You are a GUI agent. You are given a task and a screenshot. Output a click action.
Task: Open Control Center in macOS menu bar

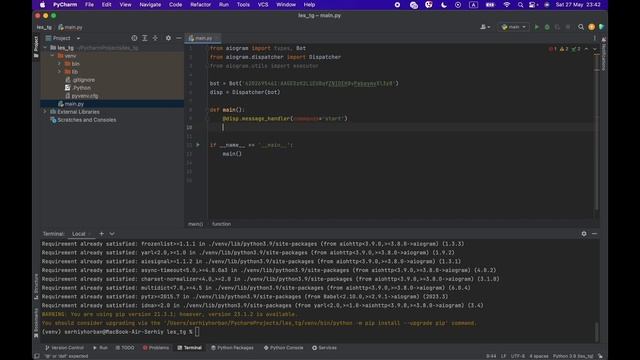click(x=533, y=5)
